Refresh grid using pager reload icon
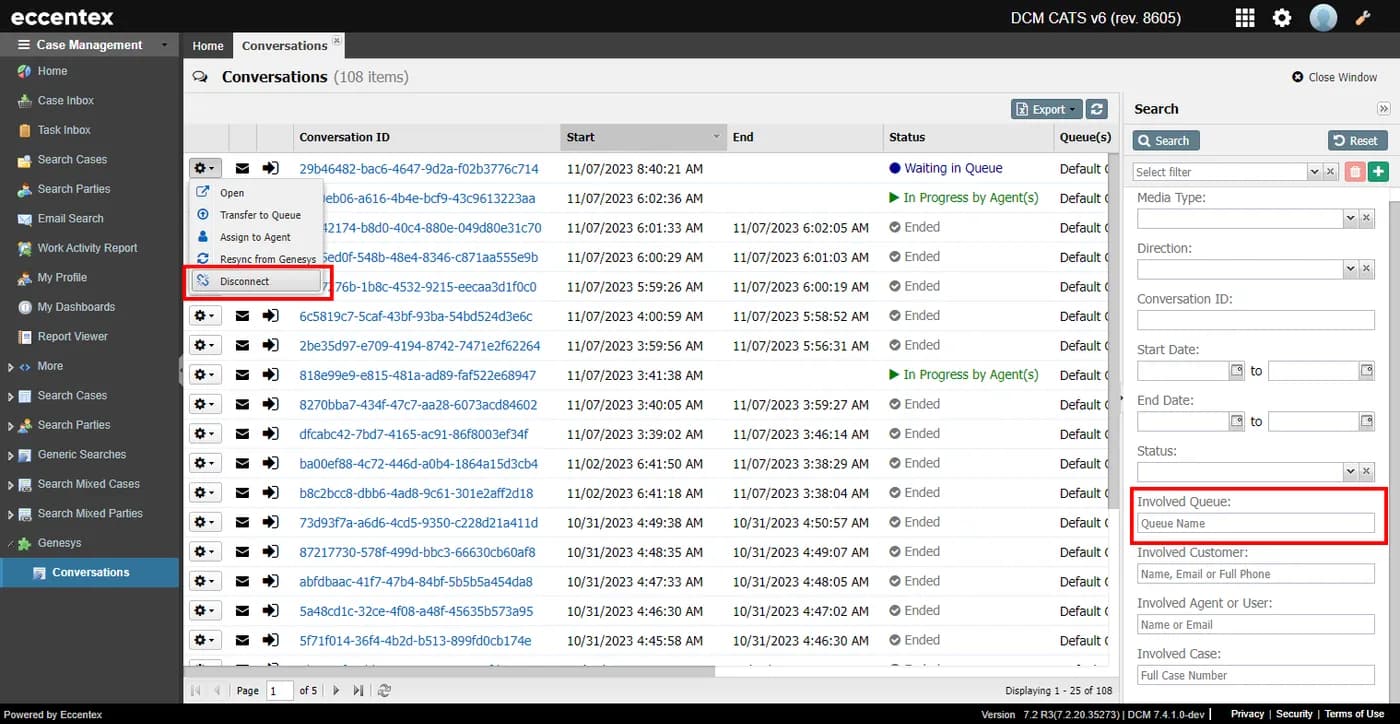 384,690
